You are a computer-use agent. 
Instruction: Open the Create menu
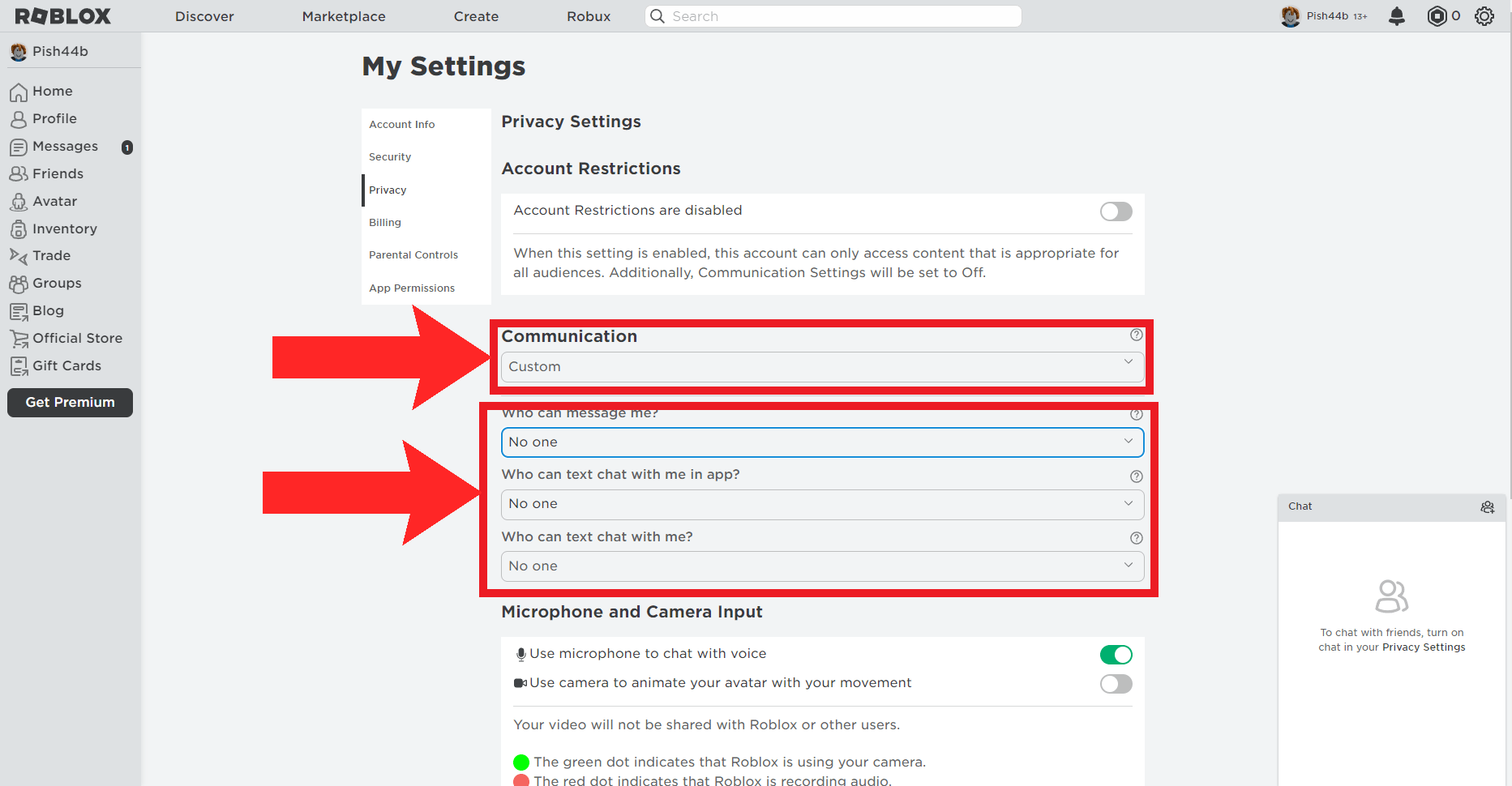coord(476,16)
